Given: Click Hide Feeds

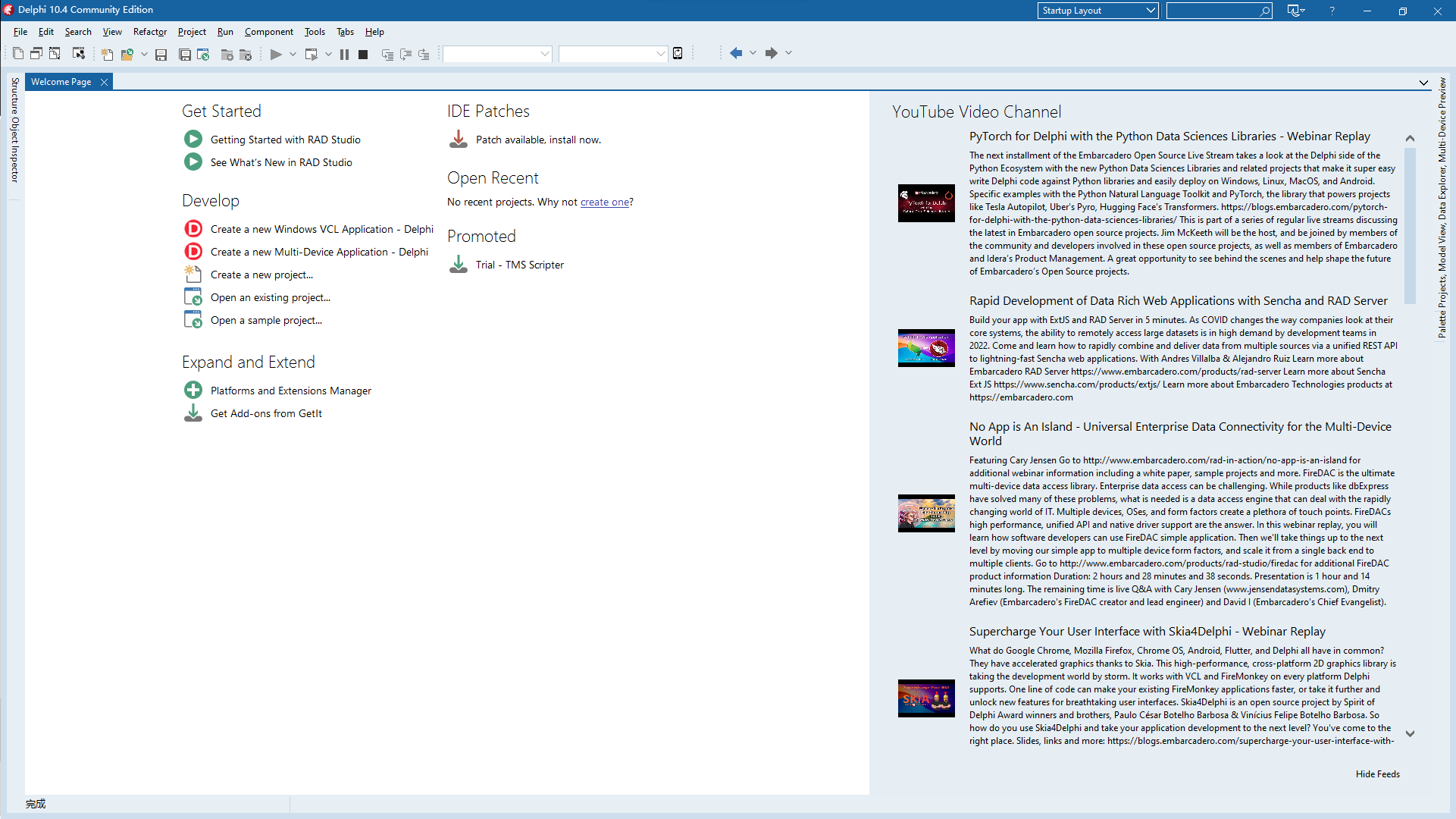Looking at the screenshot, I should pyautogui.click(x=1377, y=774).
